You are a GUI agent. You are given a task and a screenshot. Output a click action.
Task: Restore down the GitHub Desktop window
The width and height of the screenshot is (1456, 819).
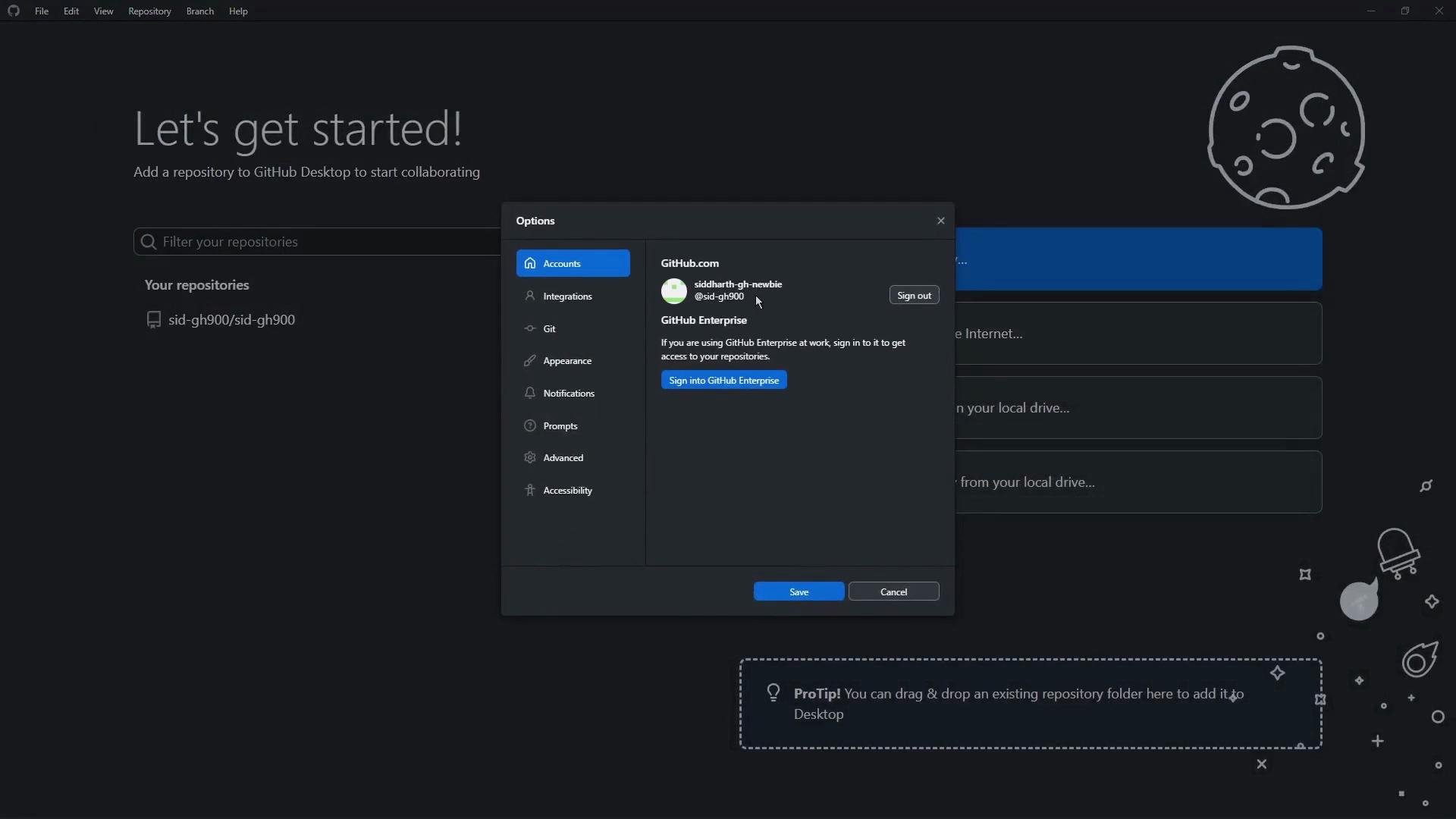point(1404,11)
